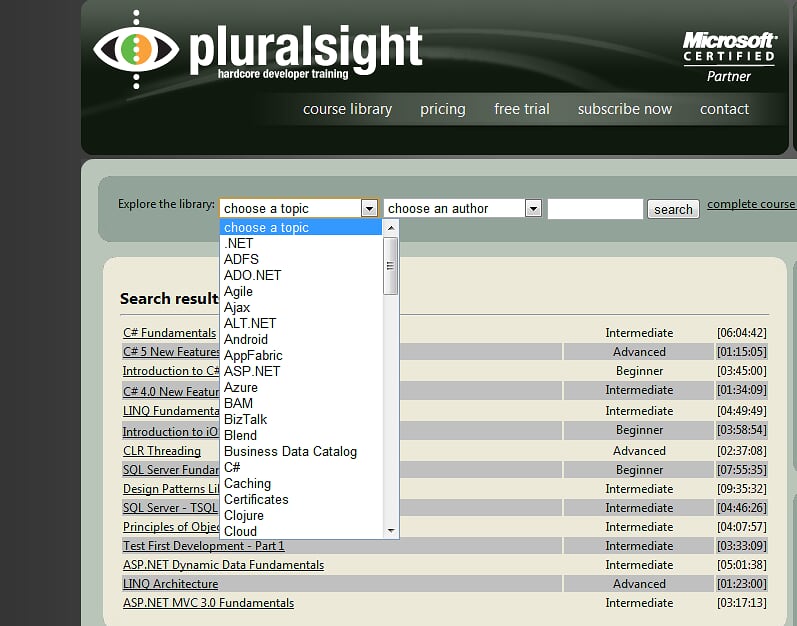The width and height of the screenshot is (797, 626).
Task: Select .NET from topic list
Action: 300,243
